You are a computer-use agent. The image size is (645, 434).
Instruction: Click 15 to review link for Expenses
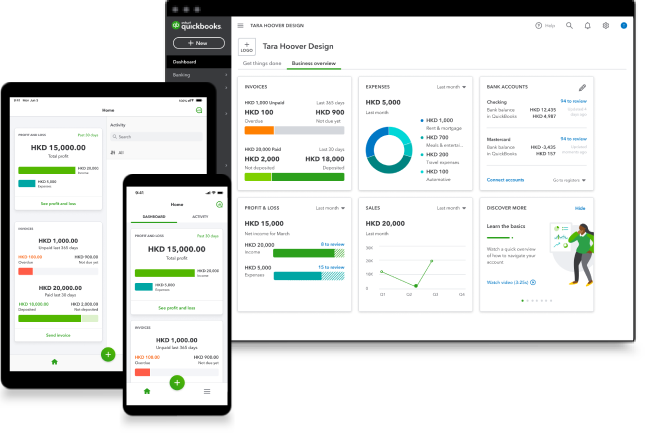click(331, 267)
